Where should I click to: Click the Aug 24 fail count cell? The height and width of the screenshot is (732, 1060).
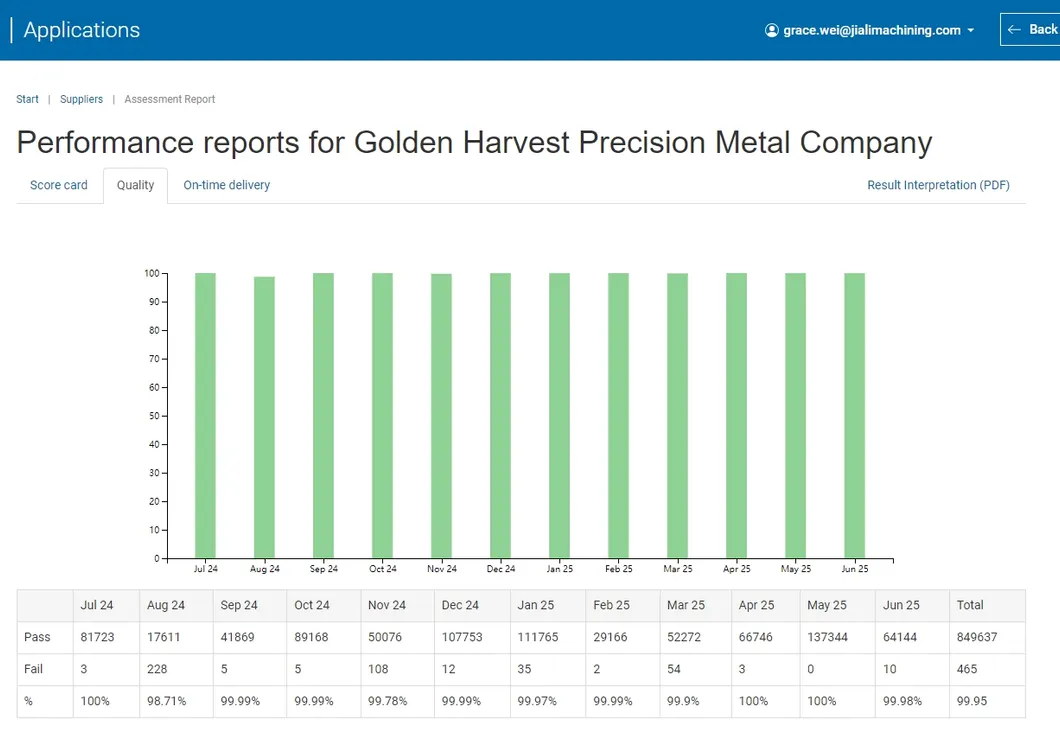158,669
